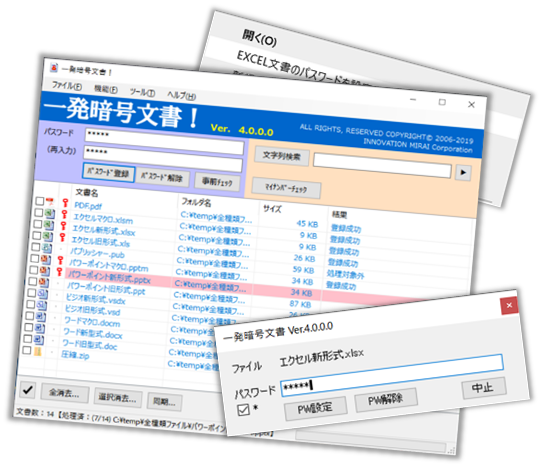This screenshot has width=542, height=467.
Task: Click the Publisher icon beside パブリッシャー.pub
Action: tap(46, 248)
